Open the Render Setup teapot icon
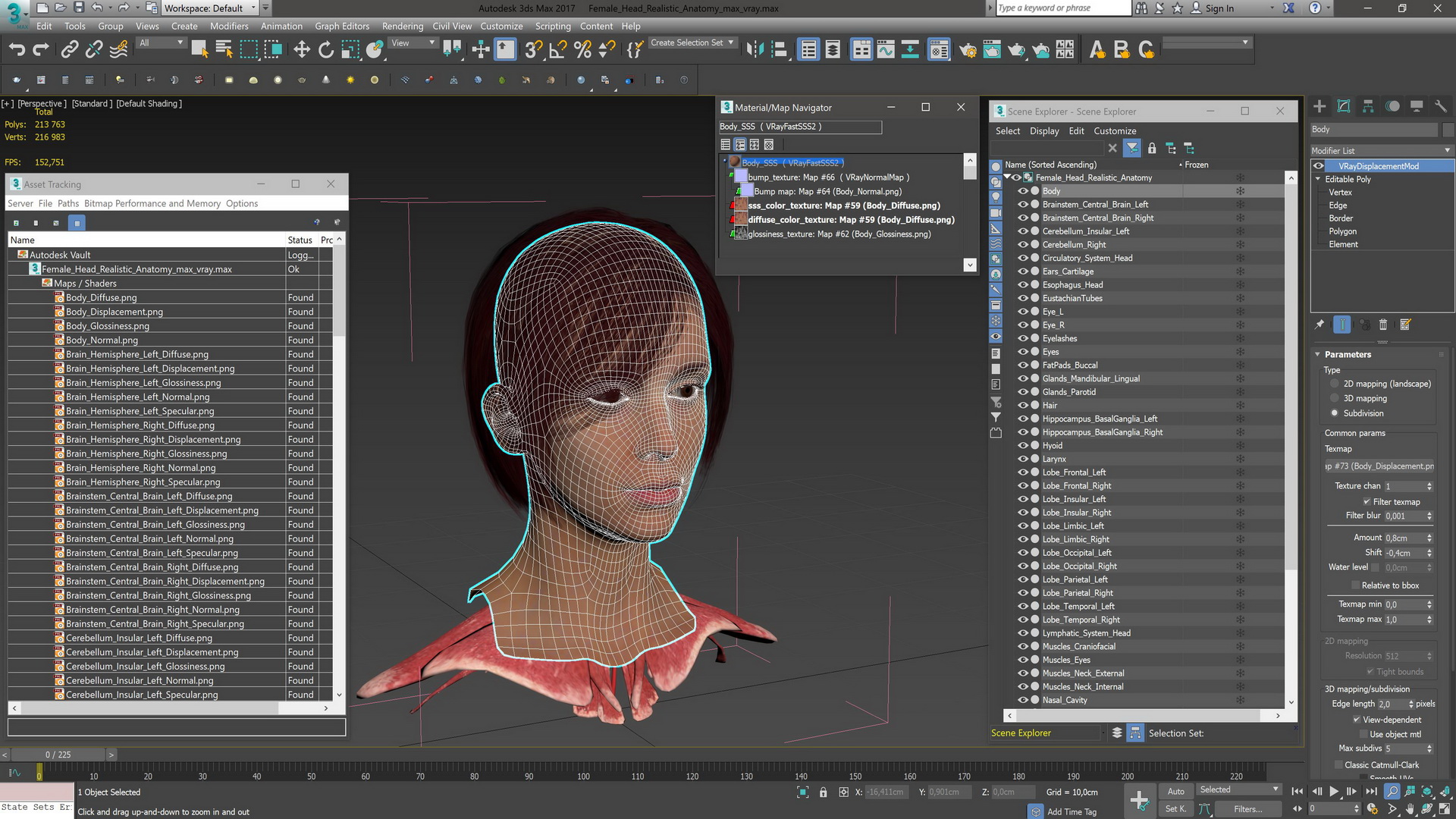Image resolution: width=1456 pixels, height=819 pixels. point(968,50)
